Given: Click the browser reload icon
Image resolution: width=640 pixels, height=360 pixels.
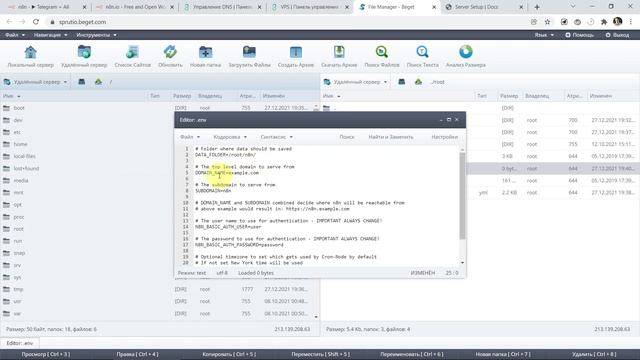Looking at the screenshot, I should (36, 22).
